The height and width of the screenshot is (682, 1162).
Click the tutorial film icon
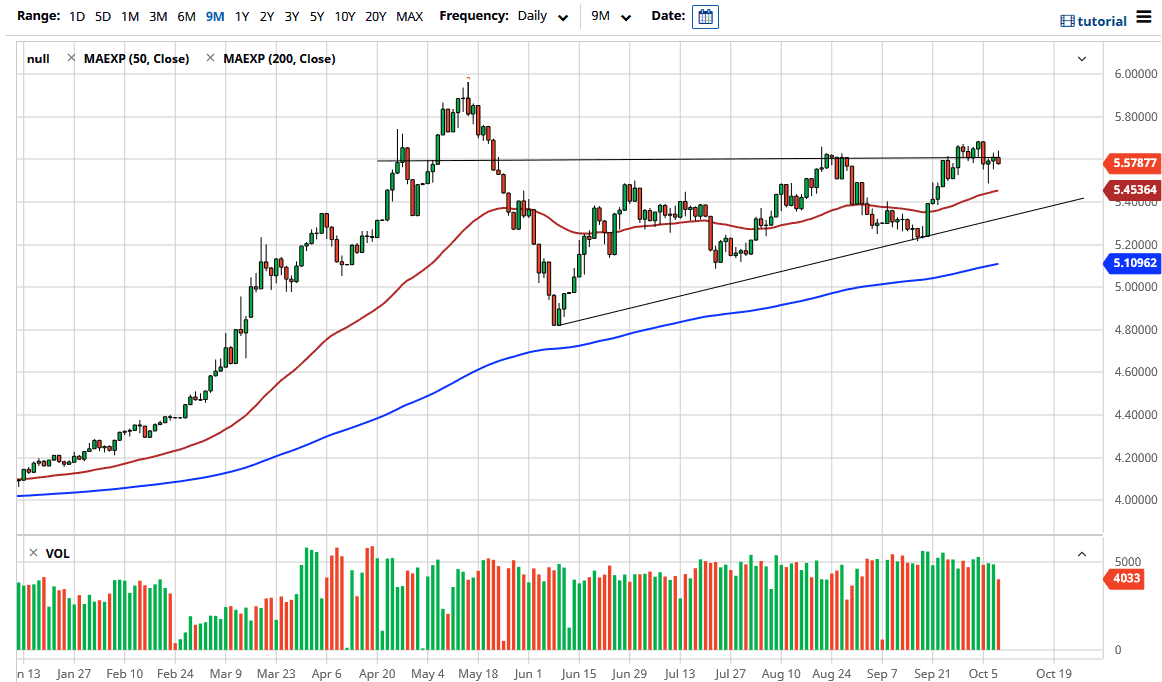[x=1067, y=21]
